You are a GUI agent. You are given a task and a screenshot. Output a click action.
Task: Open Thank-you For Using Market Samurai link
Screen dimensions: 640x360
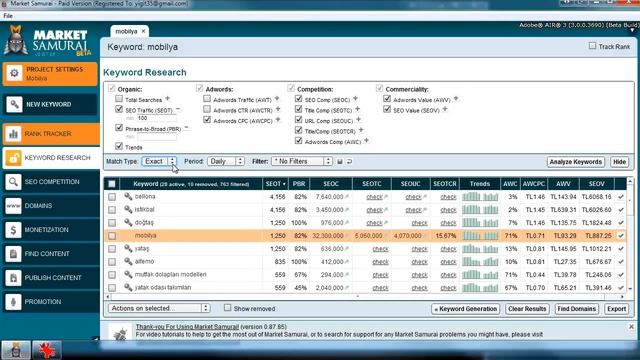(187, 327)
